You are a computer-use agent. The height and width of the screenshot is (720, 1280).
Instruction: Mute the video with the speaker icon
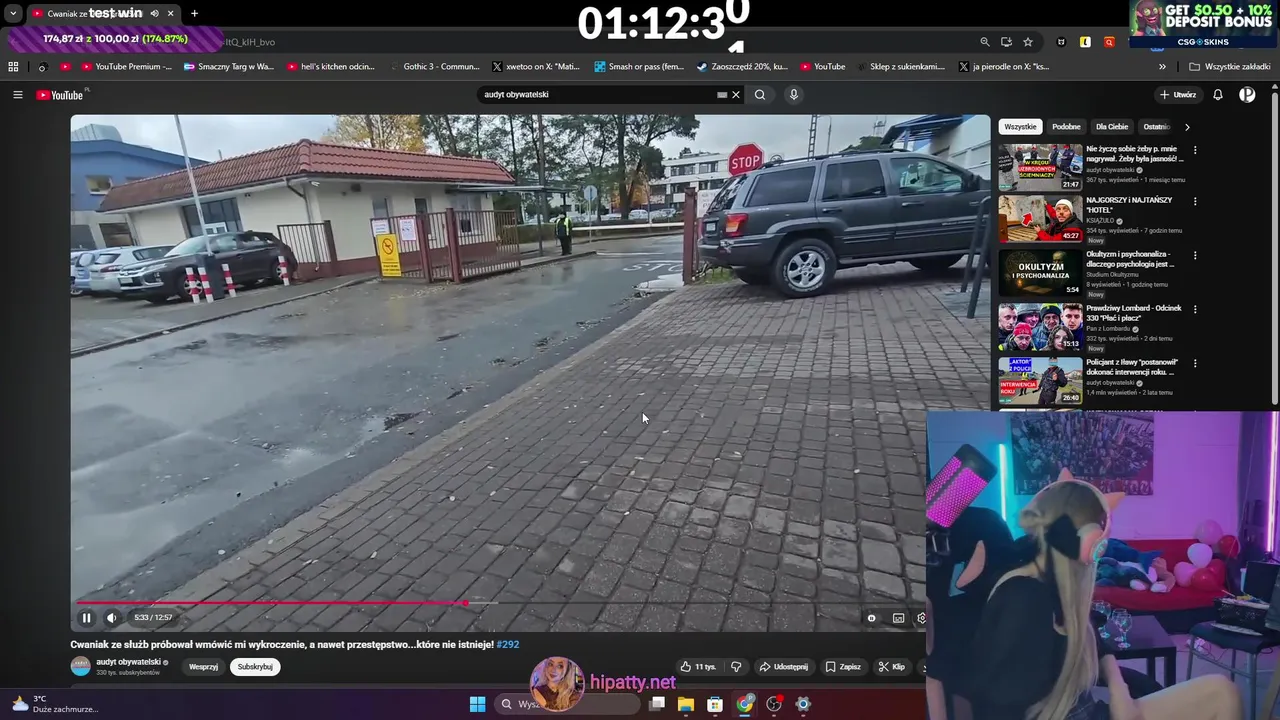111,618
